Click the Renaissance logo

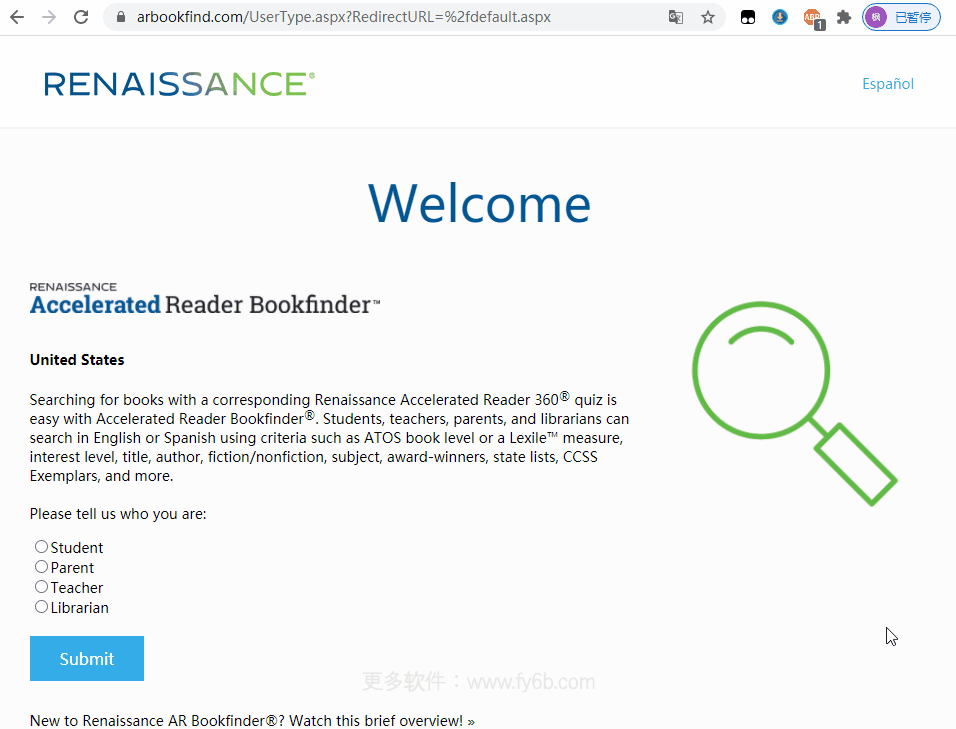[x=180, y=84]
